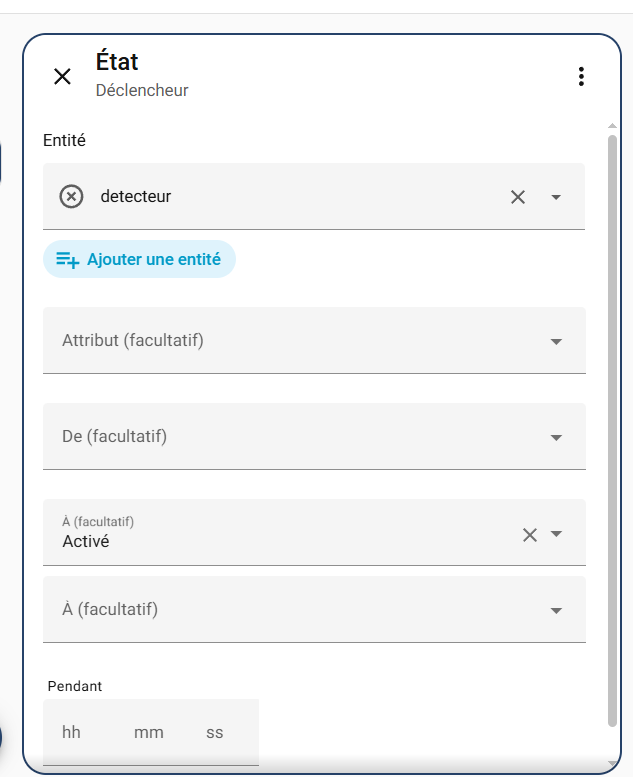Open the three-dot overflow menu
Image resolution: width=633 pixels, height=777 pixels.
tap(580, 77)
